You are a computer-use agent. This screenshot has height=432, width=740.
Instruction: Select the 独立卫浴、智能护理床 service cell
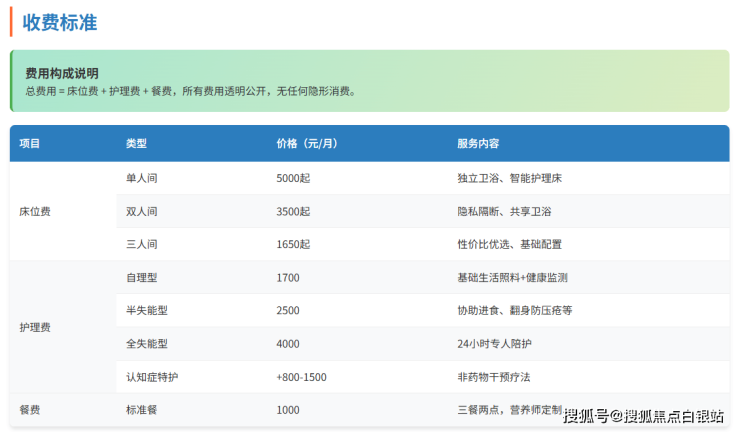coord(509,178)
